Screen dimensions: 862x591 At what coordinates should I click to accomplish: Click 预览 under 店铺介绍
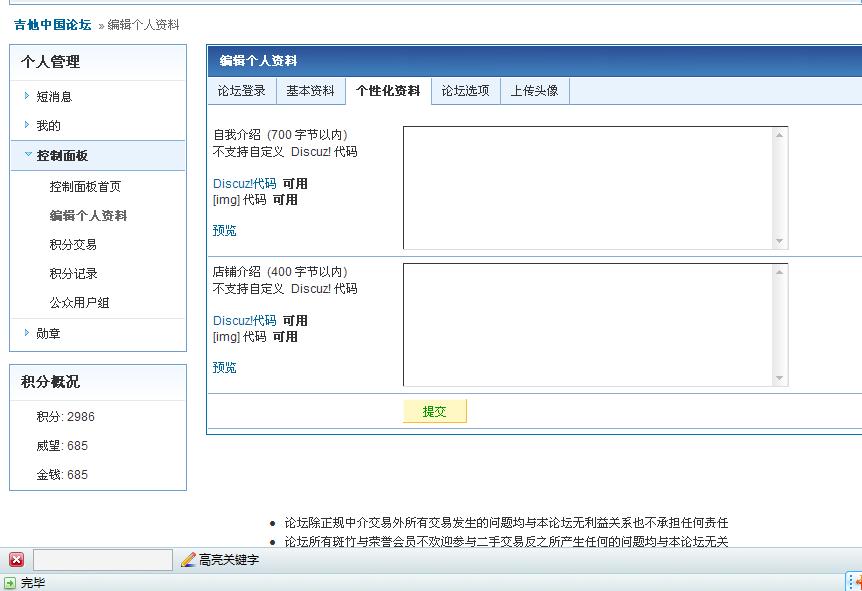click(225, 368)
